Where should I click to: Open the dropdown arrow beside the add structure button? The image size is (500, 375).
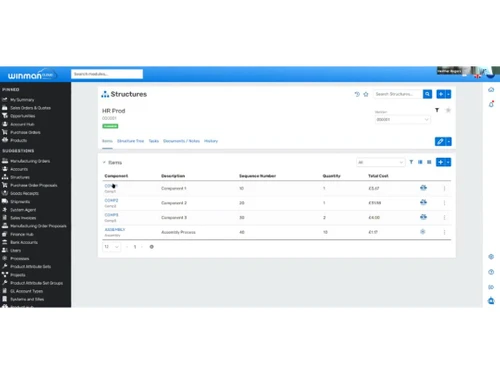[x=449, y=94]
